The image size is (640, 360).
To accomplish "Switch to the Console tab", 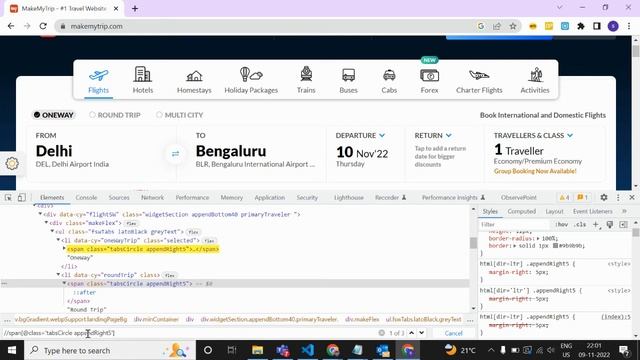I will coord(86,198).
